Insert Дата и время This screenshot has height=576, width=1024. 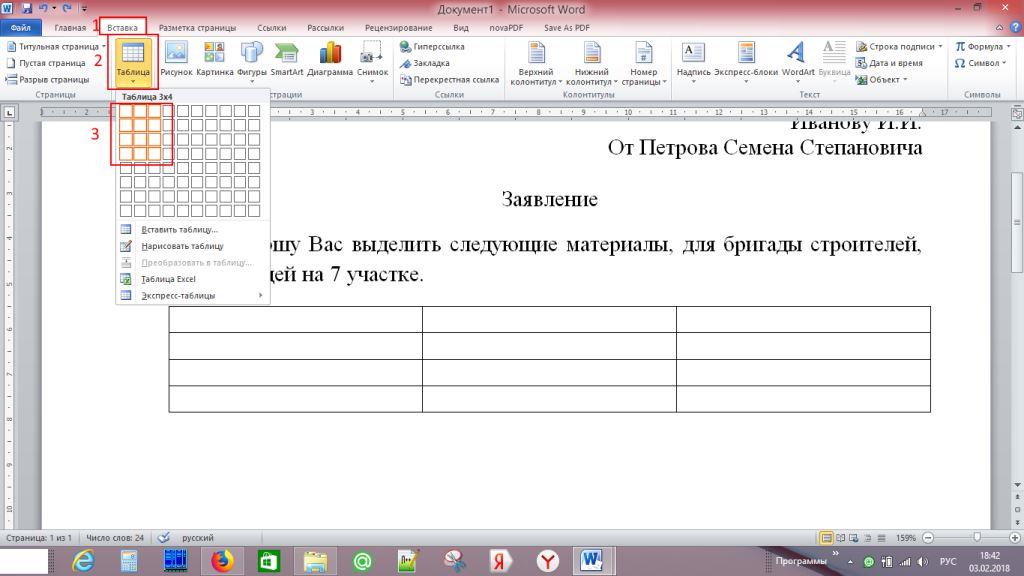tap(889, 63)
